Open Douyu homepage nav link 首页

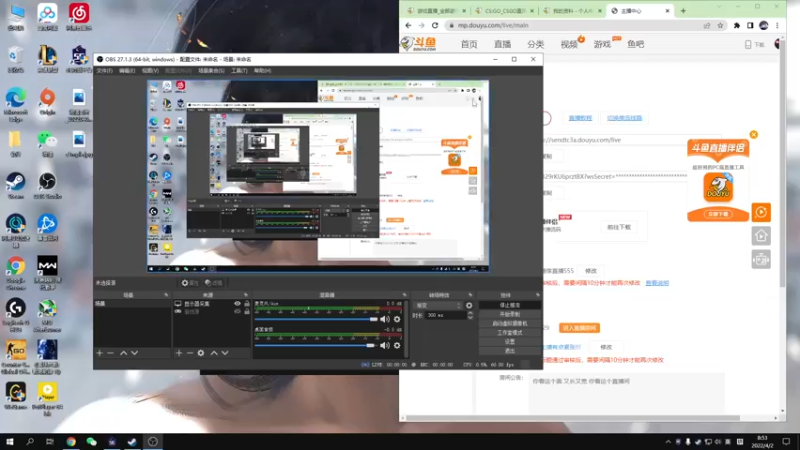[x=469, y=44]
